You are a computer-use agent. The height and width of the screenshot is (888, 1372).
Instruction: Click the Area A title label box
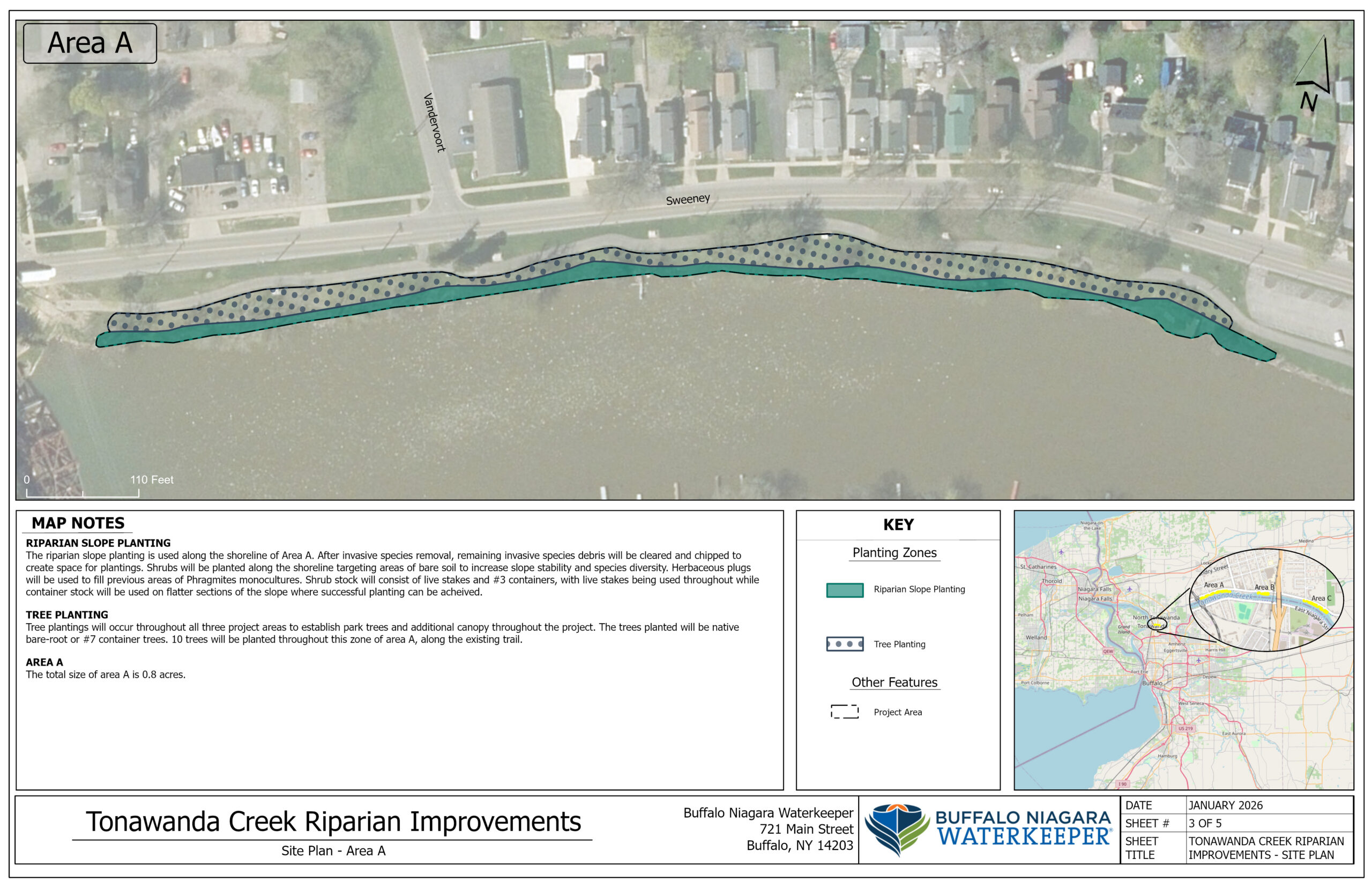pyautogui.click(x=90, y=43)
